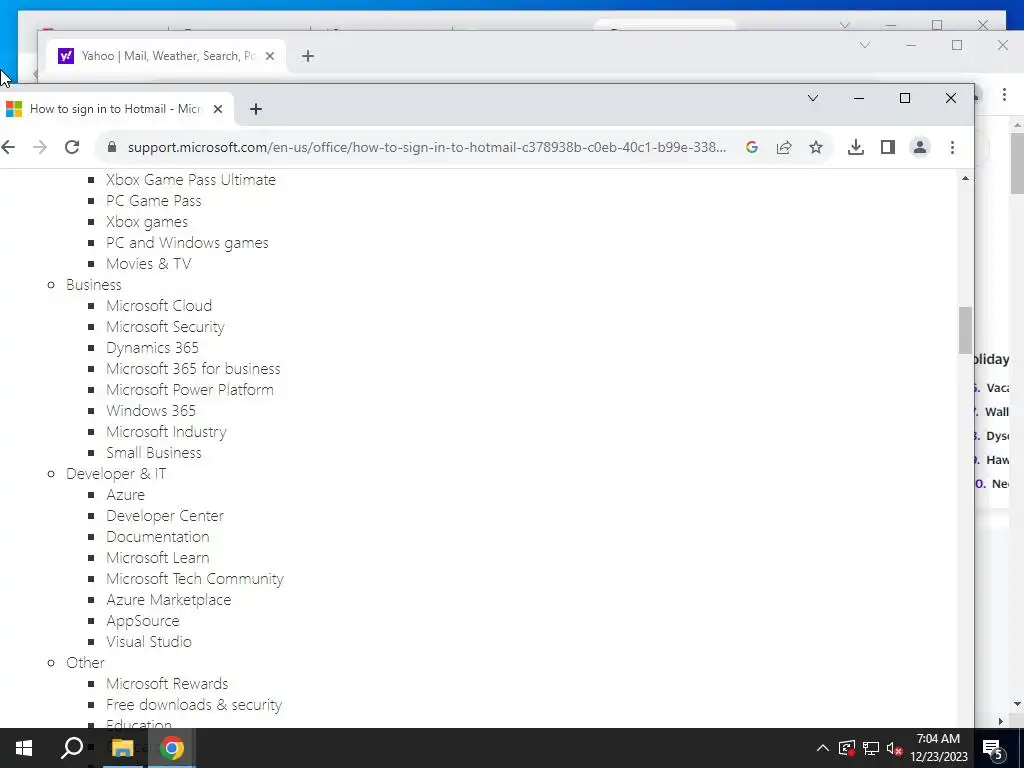Screen dimensions: 1024x768
Task: Open tab search chevron in front window
Action: coord(813,98)
